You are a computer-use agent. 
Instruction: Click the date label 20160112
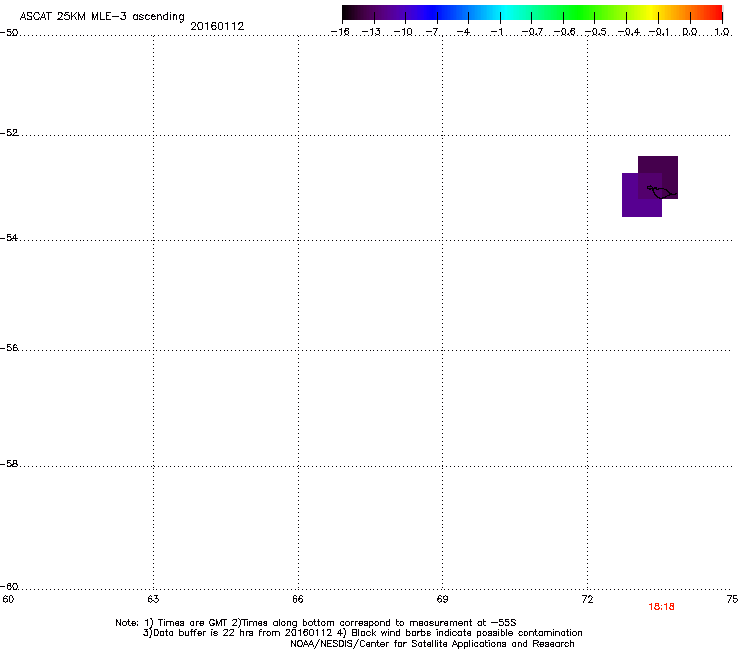tap(217, 26)
